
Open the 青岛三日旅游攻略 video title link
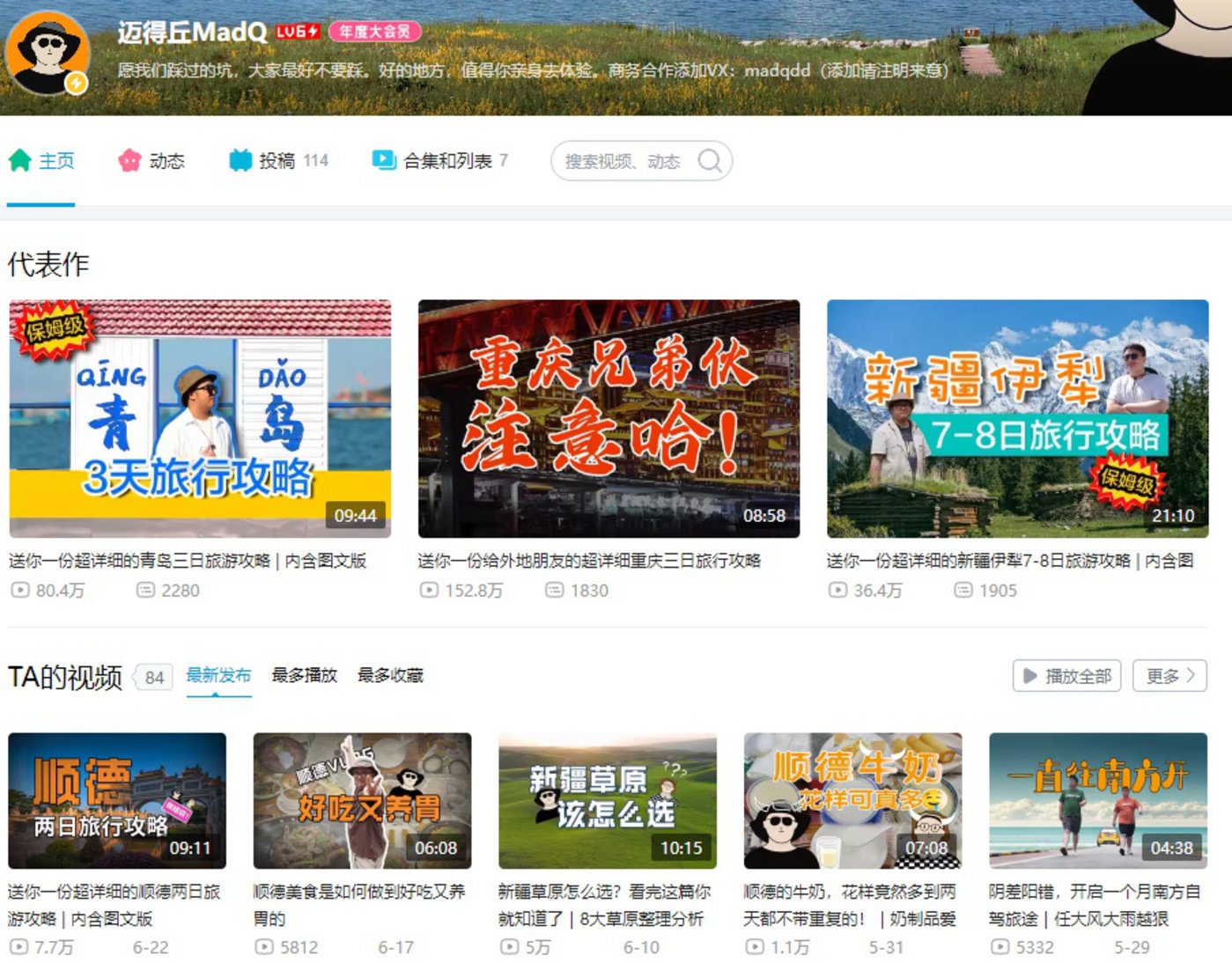coord(188,561)
